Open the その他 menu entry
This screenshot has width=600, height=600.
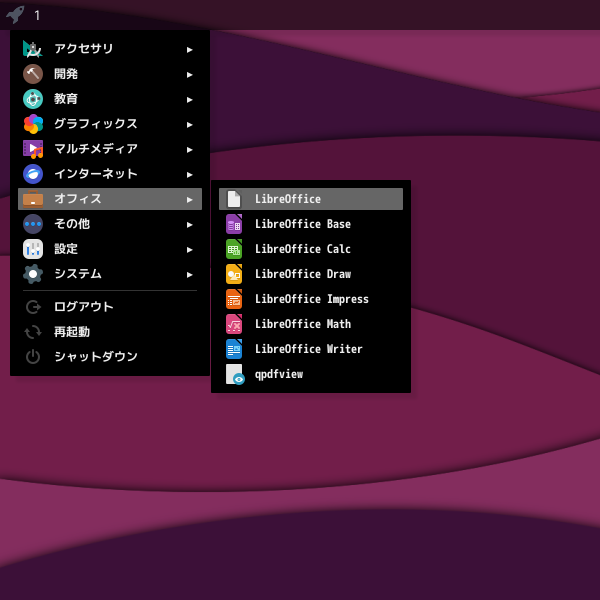(110, 224)
